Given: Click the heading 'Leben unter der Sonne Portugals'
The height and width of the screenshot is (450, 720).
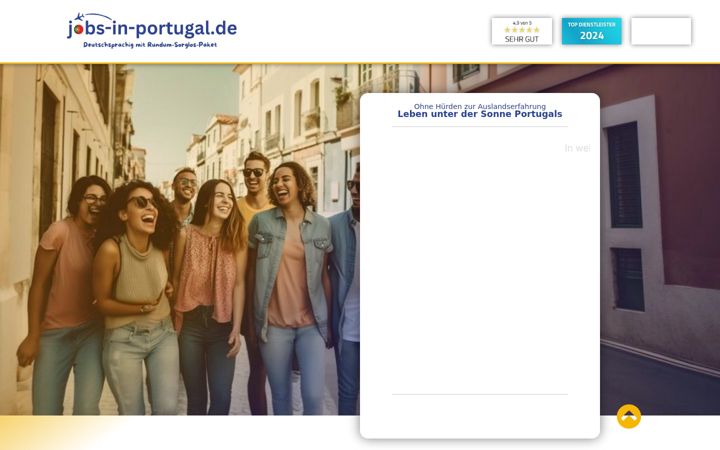Looking at the screenshot, I should [479, 114].
